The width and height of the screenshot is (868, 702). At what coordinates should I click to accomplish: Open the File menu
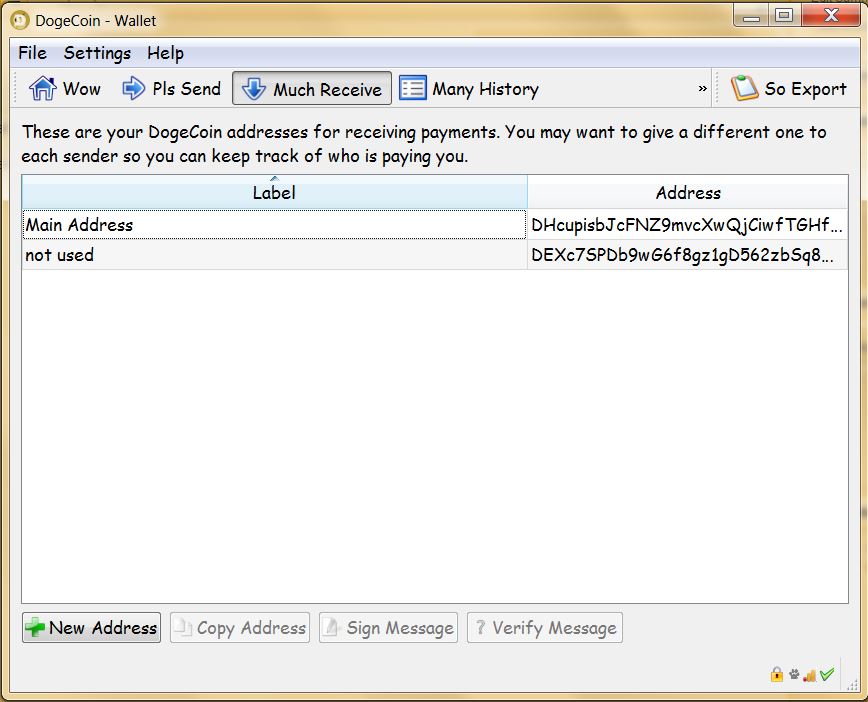click(32, 53)
